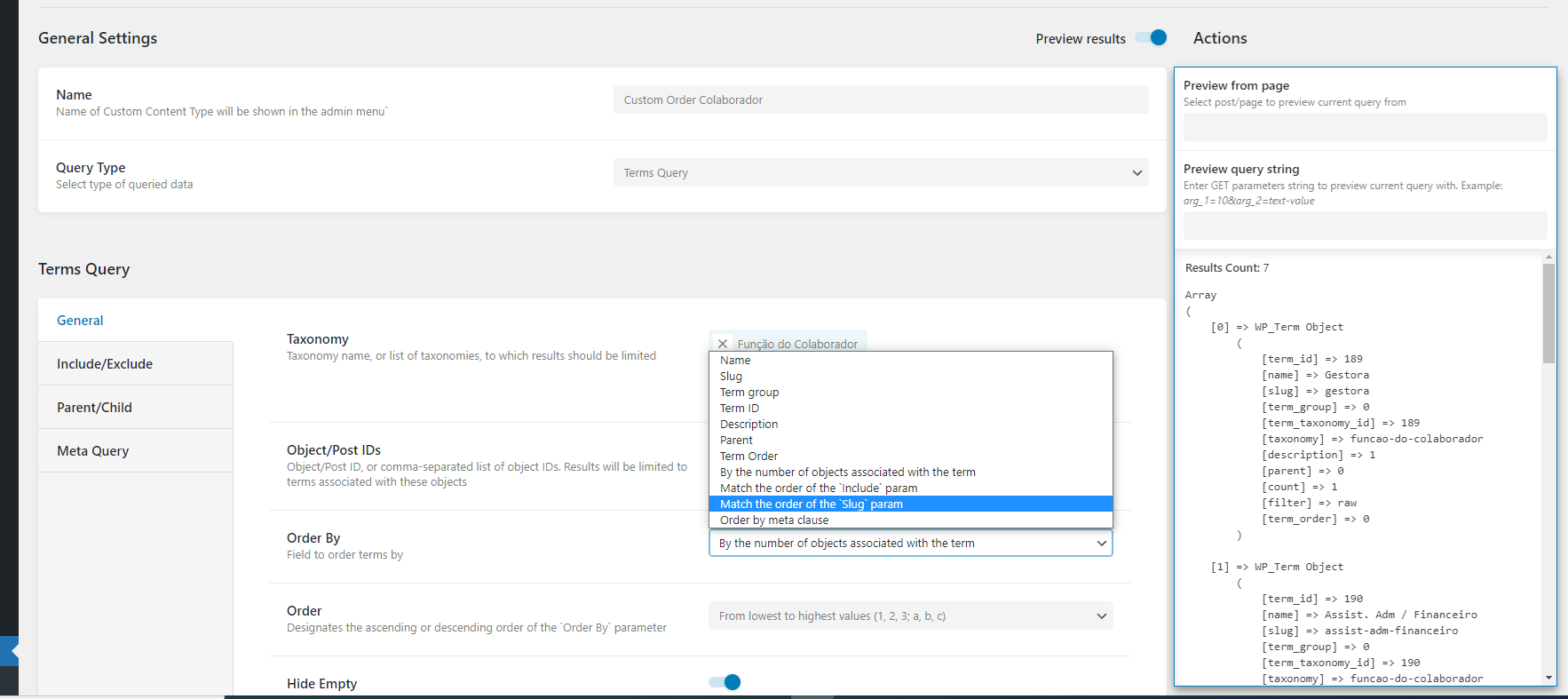Switch to the Parent/Child tab
This screenshot has height=699, width=1568.
(136, 408)
